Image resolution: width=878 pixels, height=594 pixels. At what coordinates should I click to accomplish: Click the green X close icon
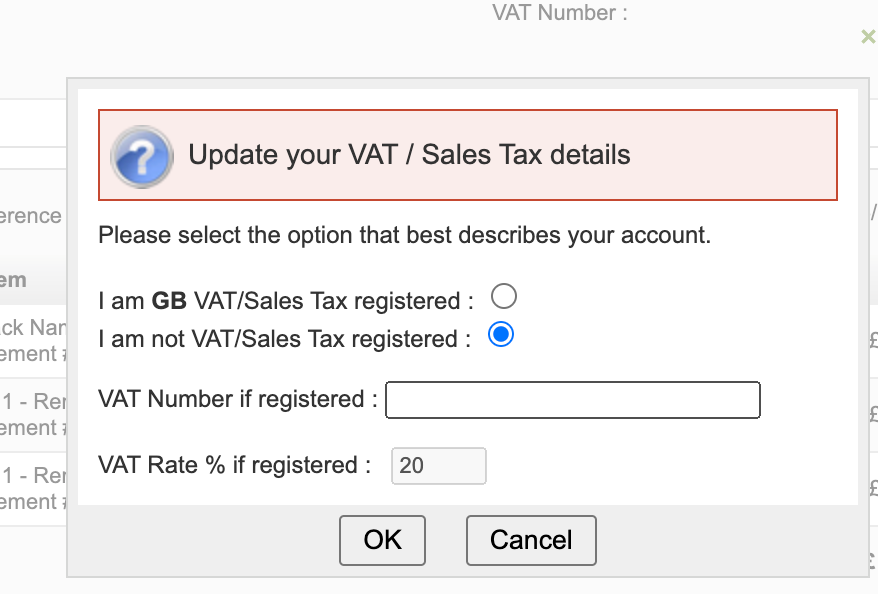[868, 37]
